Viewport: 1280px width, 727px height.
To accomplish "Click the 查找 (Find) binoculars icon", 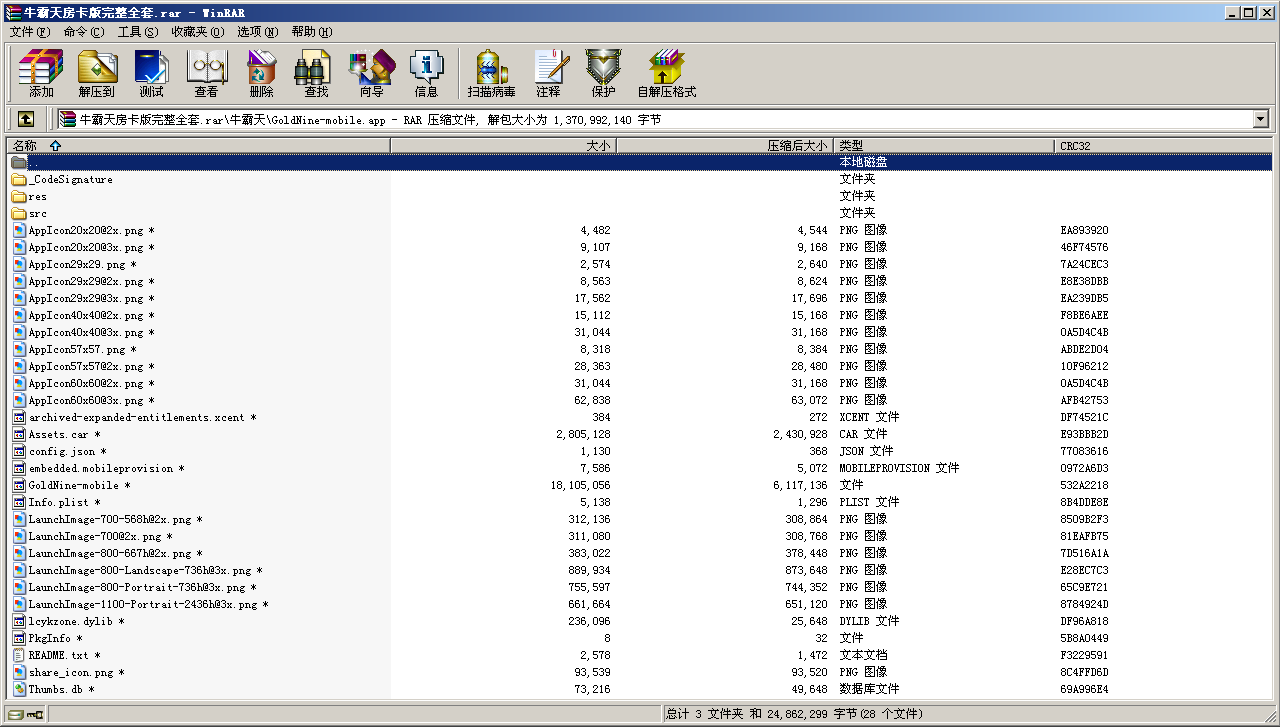I will [x=315, y=74].
